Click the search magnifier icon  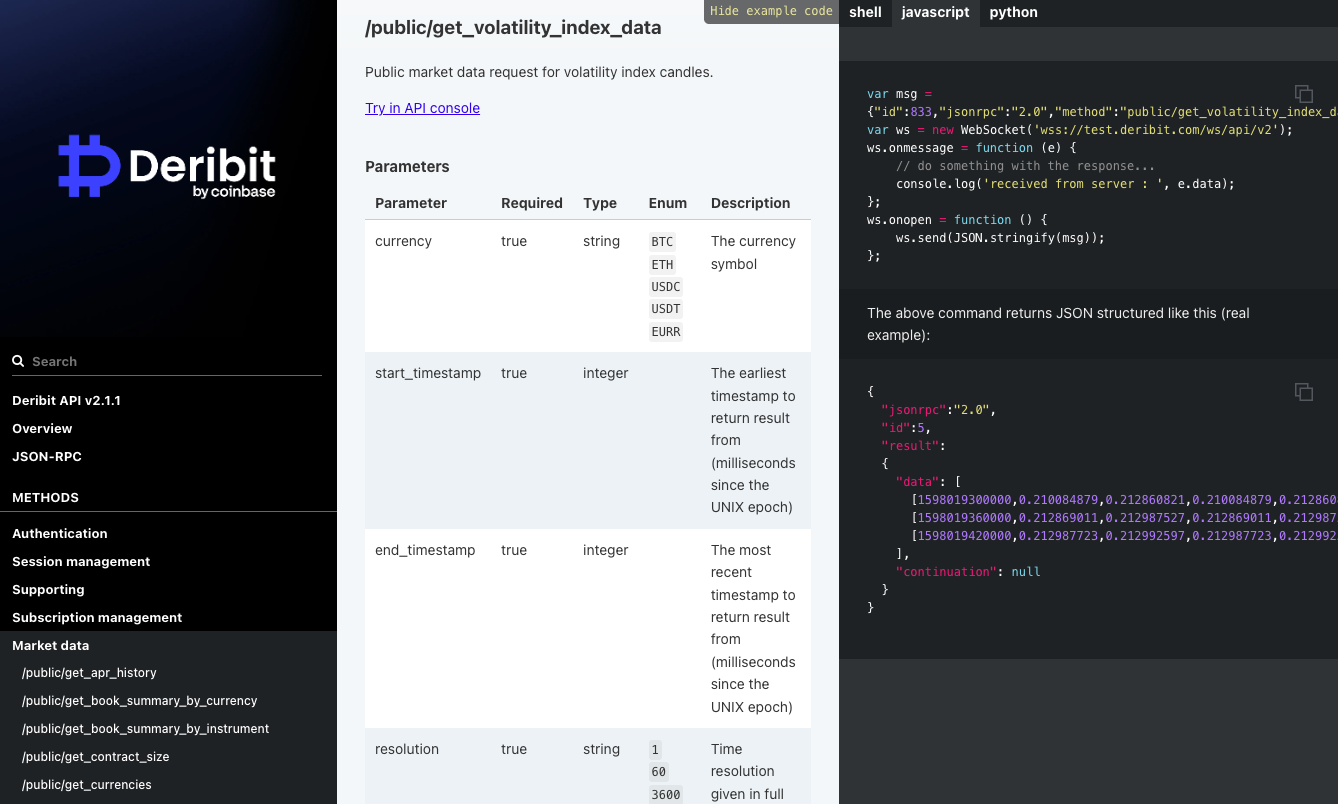tap(18, 361)
